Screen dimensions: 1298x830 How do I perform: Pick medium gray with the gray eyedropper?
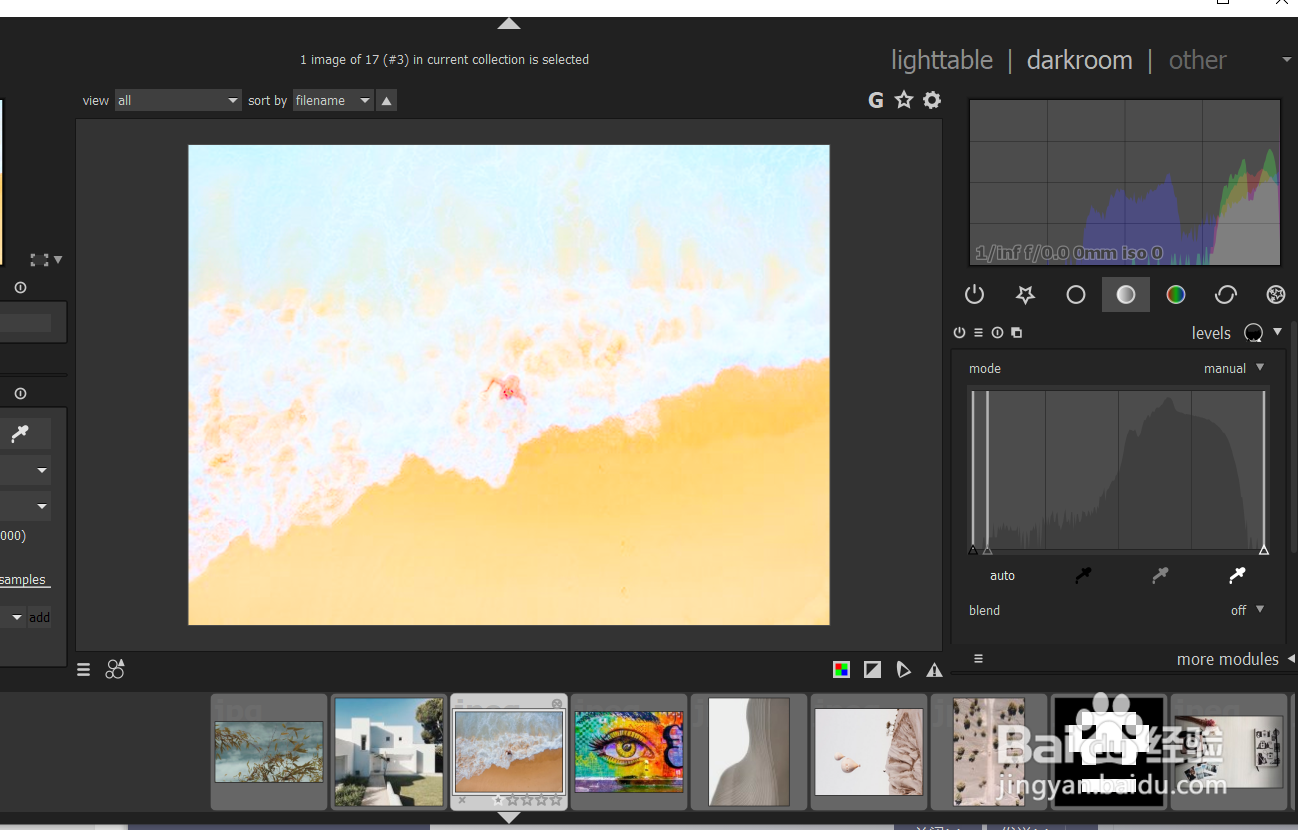[x=1160, y=575]
